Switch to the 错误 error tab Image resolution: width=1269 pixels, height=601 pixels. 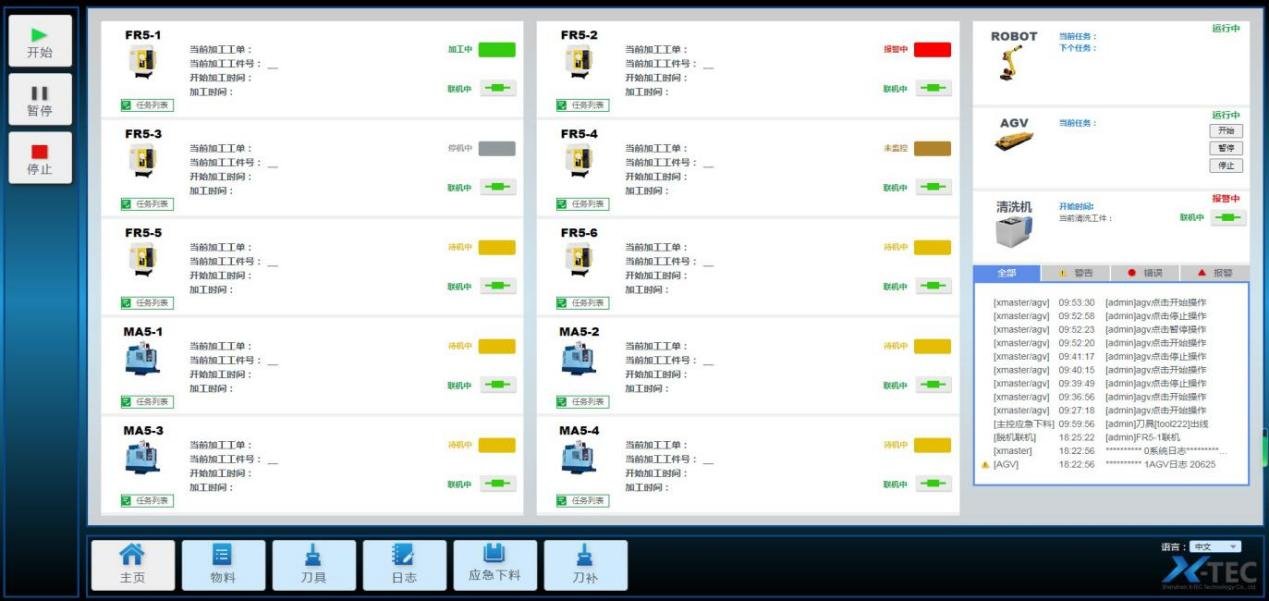pyautogui.click(x=1145, y=273)
